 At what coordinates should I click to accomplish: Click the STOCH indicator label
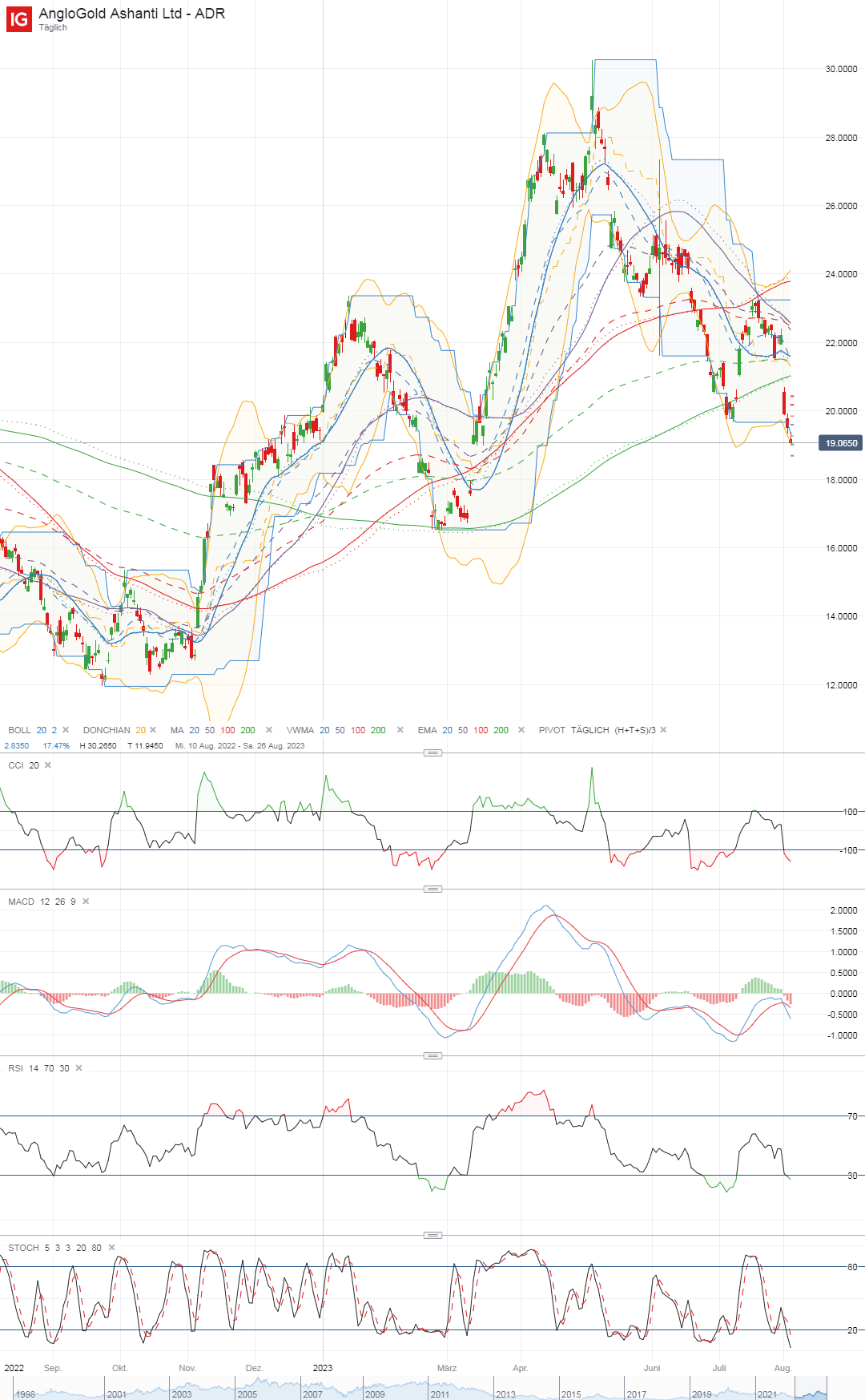pos(23,1248)
